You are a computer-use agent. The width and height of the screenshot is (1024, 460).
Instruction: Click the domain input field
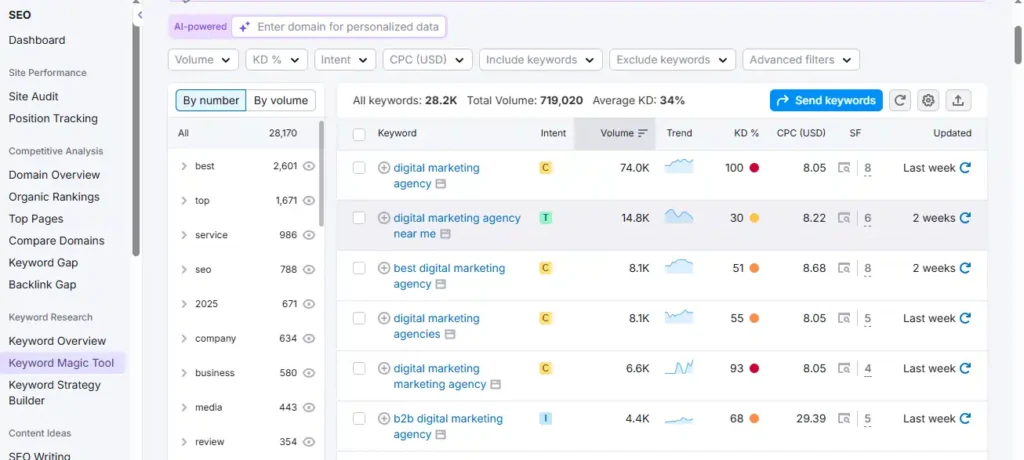click(345, 27)
